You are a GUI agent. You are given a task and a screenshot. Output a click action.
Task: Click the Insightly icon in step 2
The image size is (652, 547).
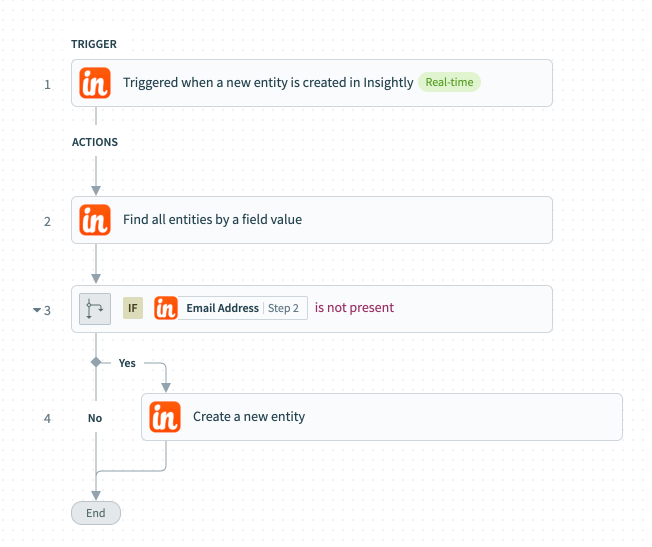(95, 220)
